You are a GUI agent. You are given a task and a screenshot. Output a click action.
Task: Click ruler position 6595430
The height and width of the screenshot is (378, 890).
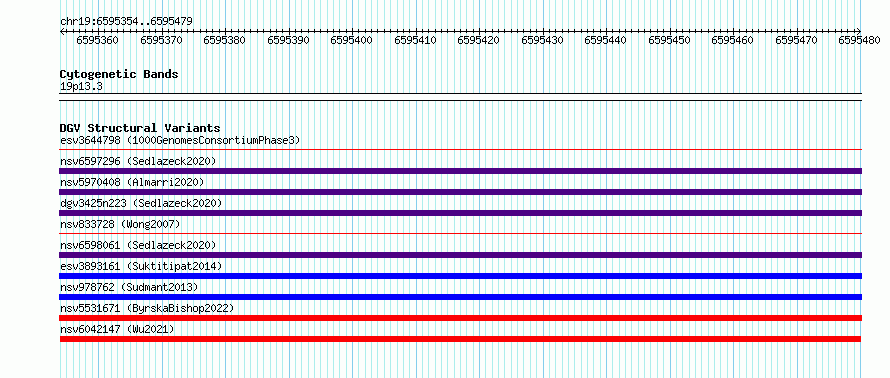point(543,40)
